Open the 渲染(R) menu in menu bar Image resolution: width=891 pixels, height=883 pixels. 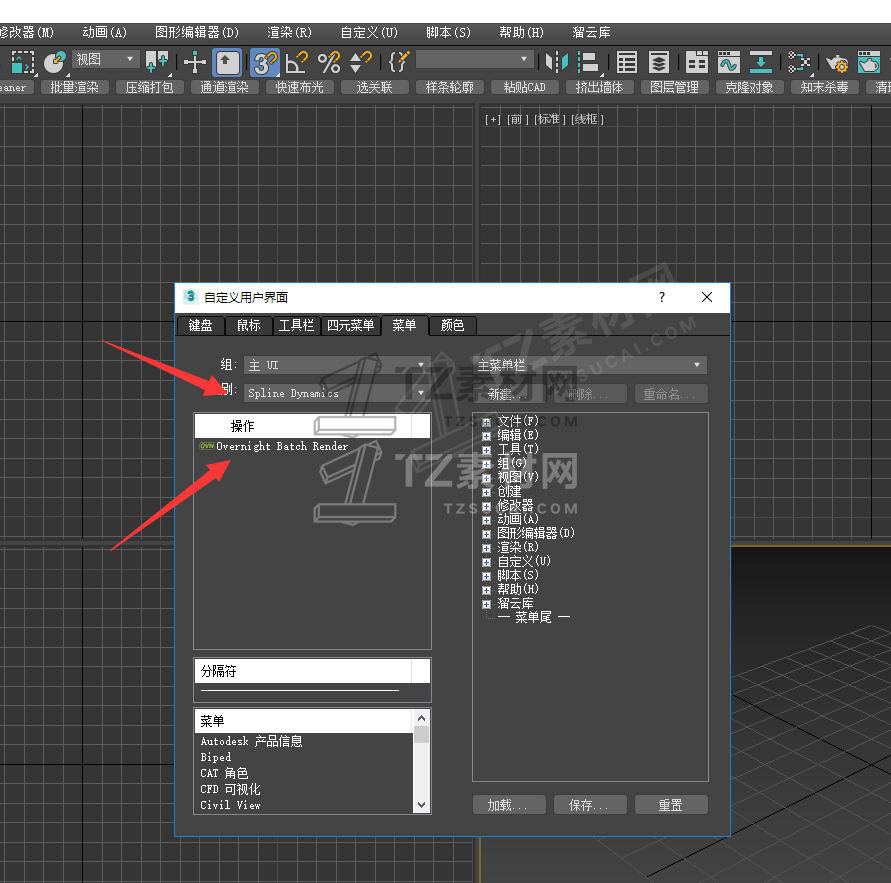[x=289, y=32]
